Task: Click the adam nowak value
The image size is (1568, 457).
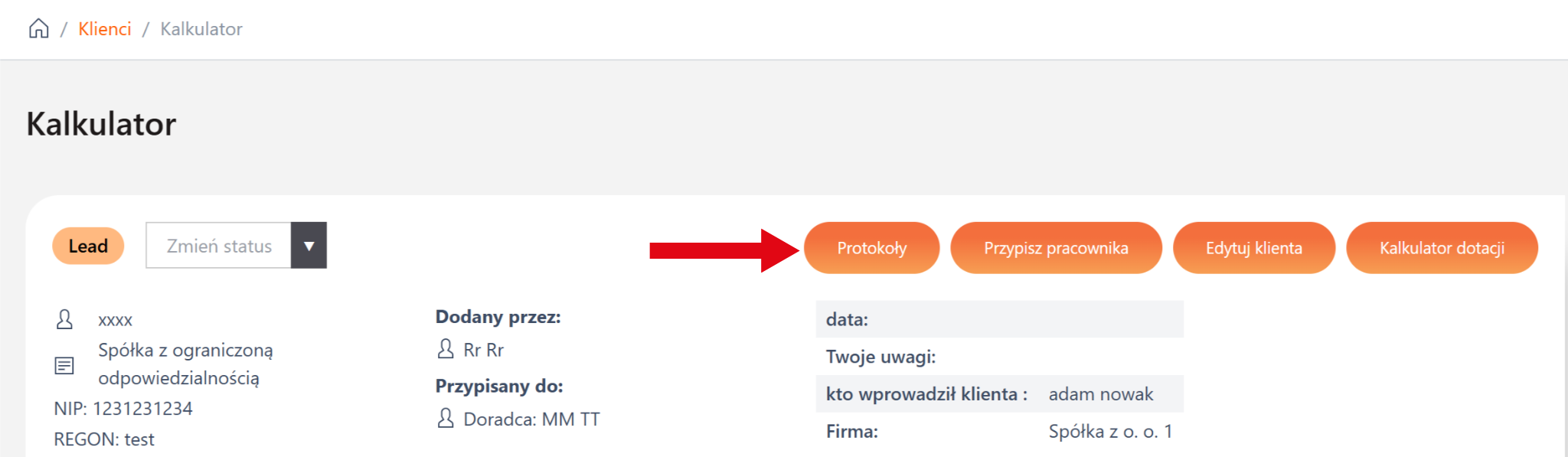Action: point(1100,394)
